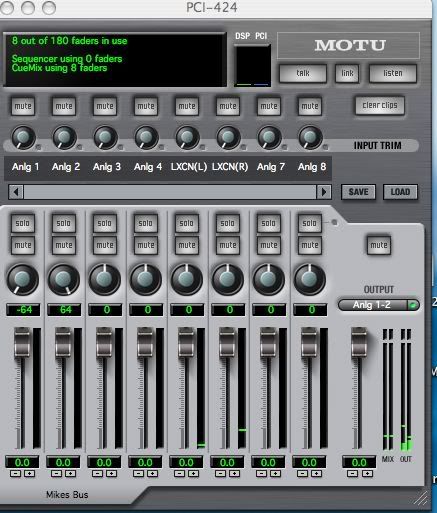Click the LXCN(L) input trim knob
The image size is (437, 513).
coord(187,138)
